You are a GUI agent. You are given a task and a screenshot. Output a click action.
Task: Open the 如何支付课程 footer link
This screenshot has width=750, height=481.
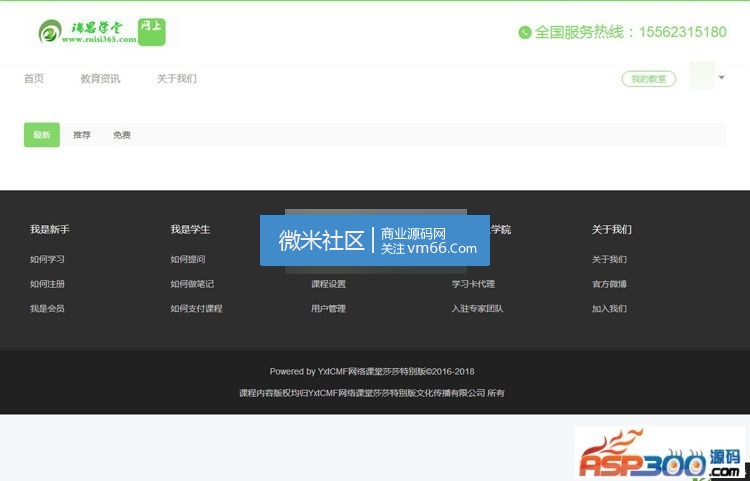(x=196, y=308)
